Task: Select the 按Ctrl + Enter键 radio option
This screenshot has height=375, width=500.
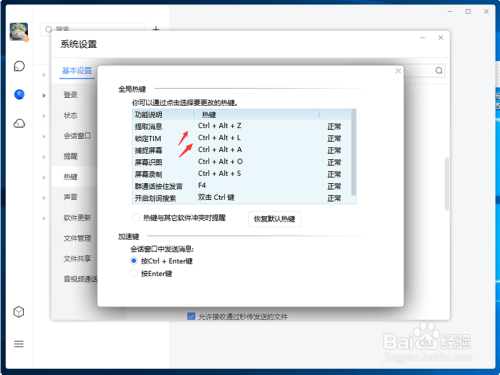Action: pyautogui.click(x=134, y=261)
